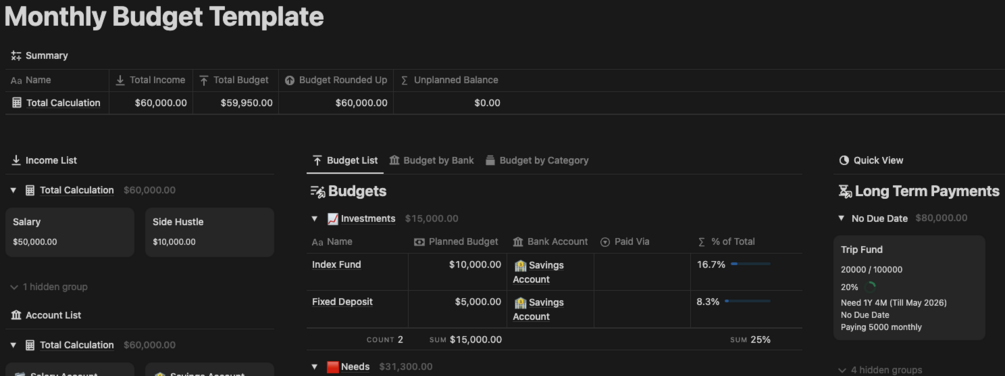Image resolution: width=1005 pixels, height=376 pixels.
Task: Open the Total Calculation summary page
Action: [63, 103]
